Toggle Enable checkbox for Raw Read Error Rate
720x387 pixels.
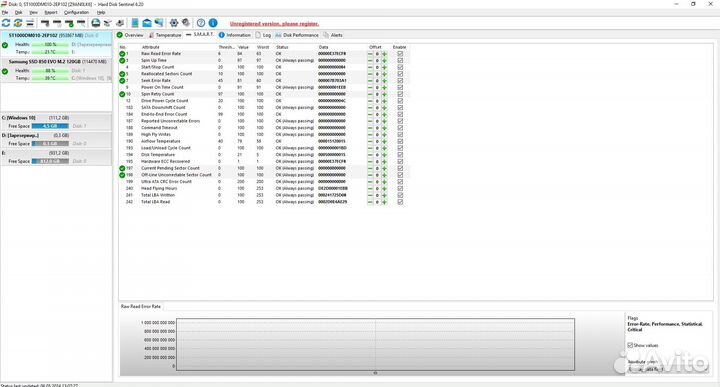[400, 54]
